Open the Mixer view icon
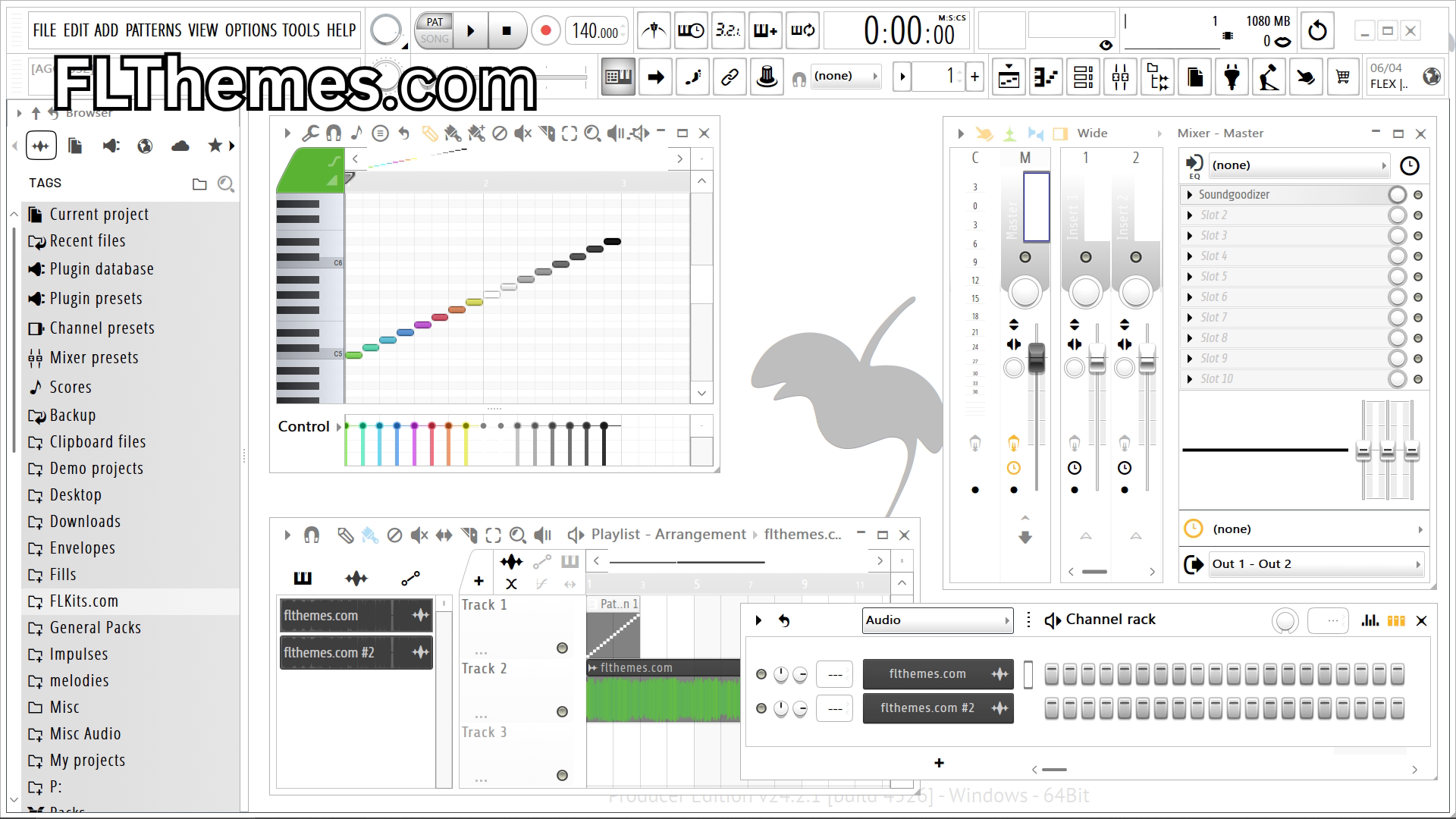 pos(1121,77)
